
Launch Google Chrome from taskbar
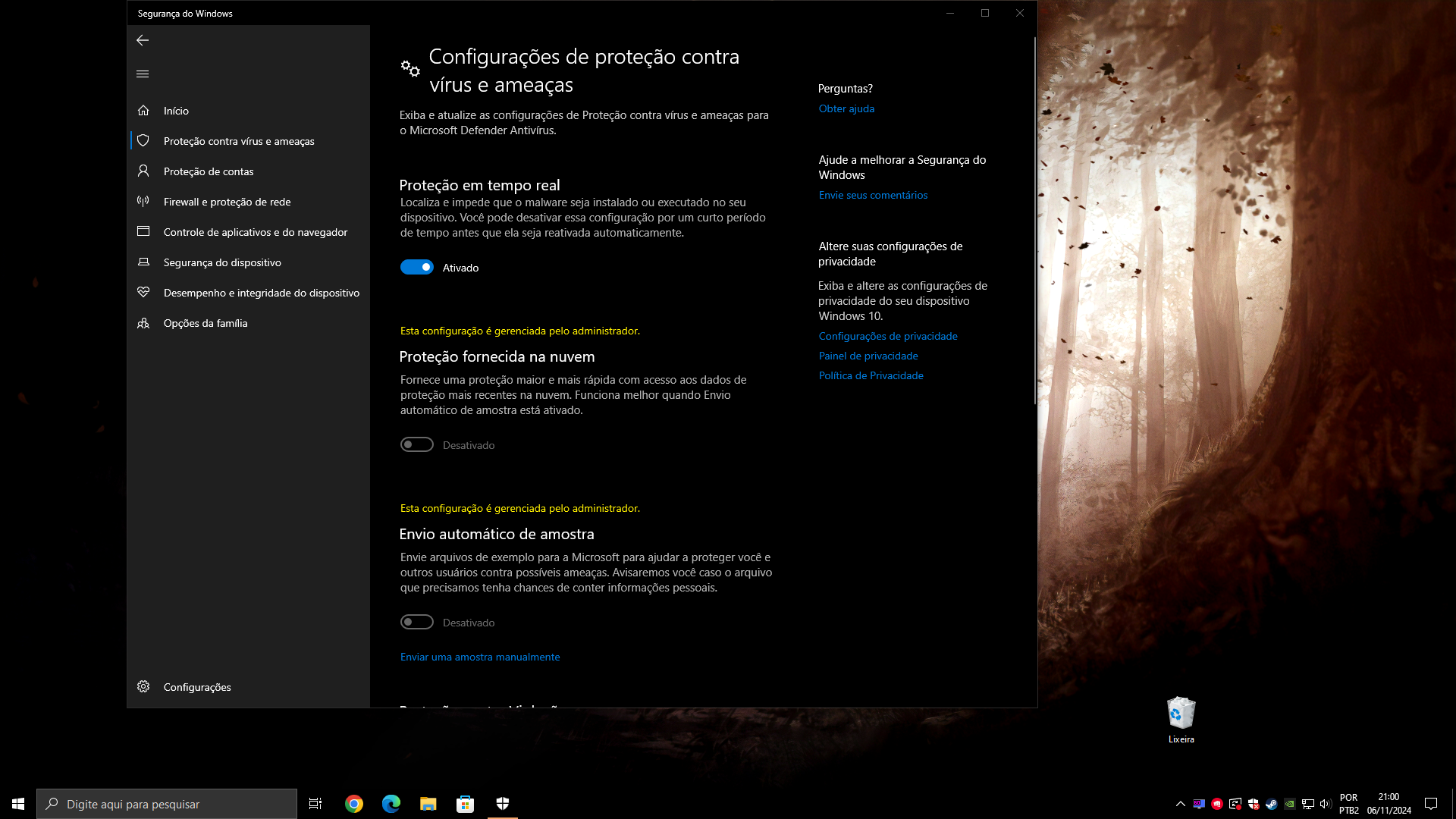[354, 804]
